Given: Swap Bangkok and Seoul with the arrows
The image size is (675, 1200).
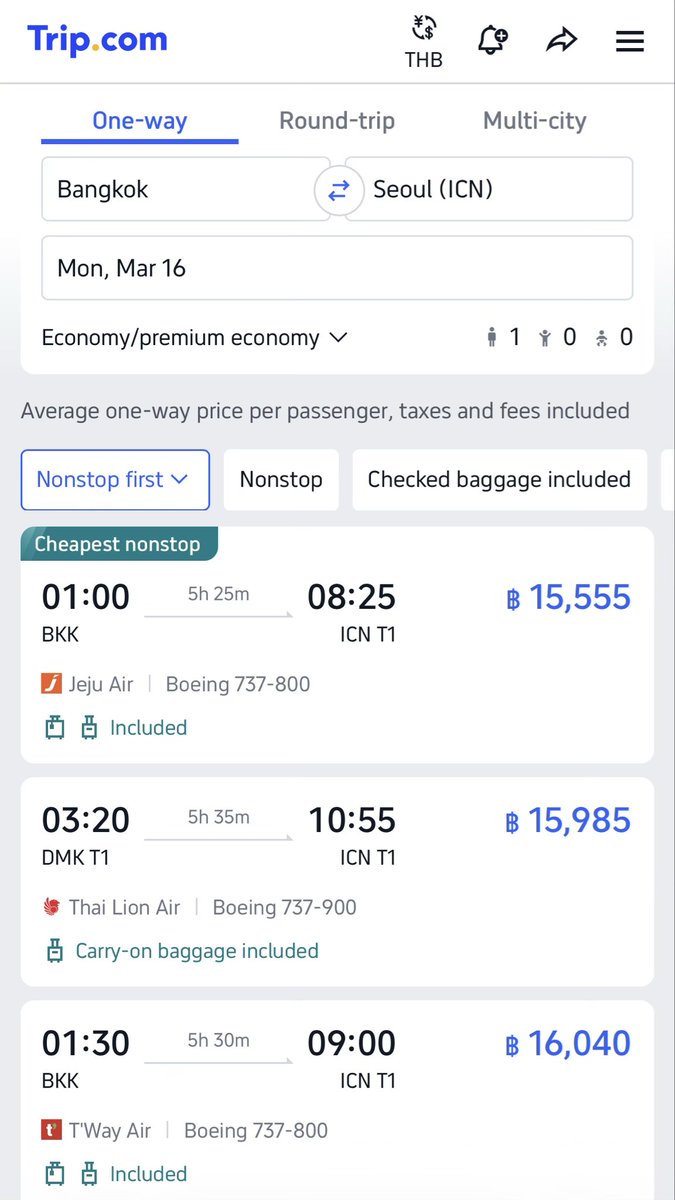Looking at the screenshot, I should click(x=338, y=189).
